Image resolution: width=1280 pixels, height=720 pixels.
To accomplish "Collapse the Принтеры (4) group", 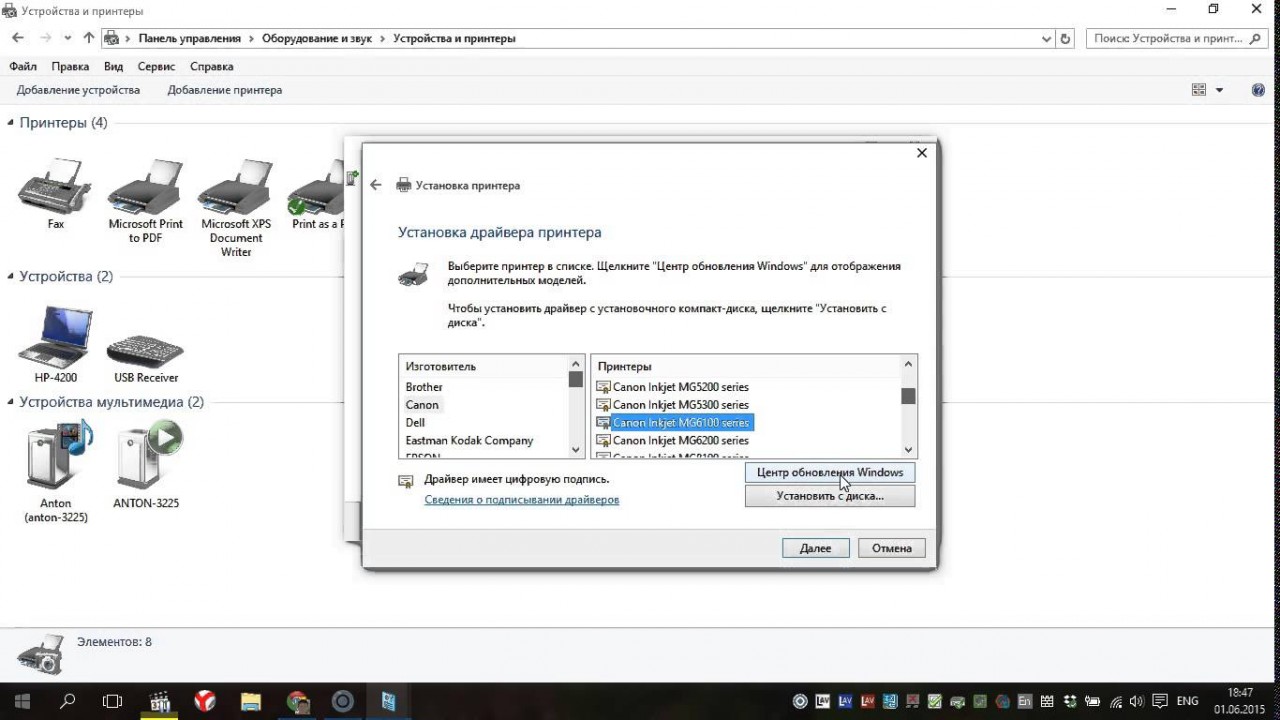I will [11, 123].
